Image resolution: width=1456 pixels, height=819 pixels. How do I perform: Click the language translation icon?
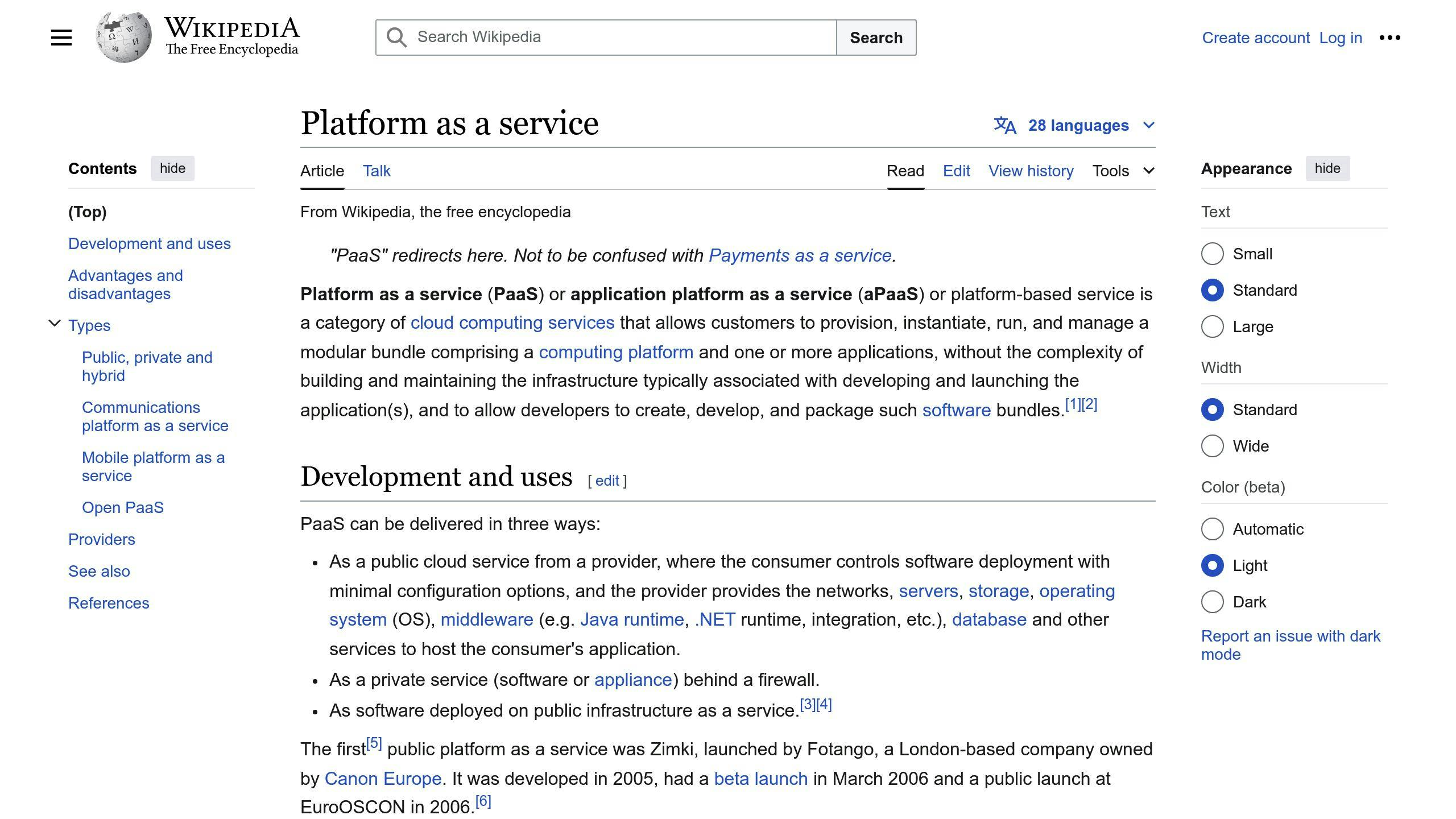(x=1005, y=125)
